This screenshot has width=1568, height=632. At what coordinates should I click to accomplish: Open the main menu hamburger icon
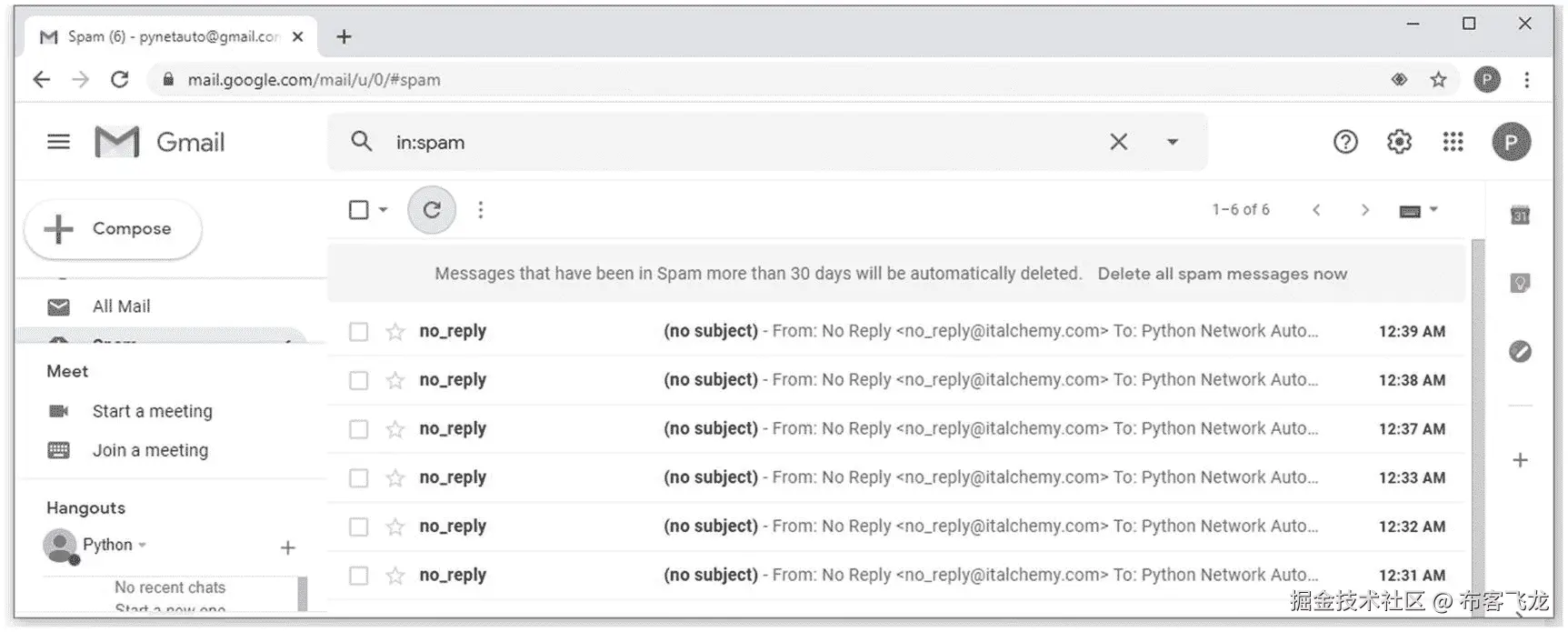[x=58, y=142]
